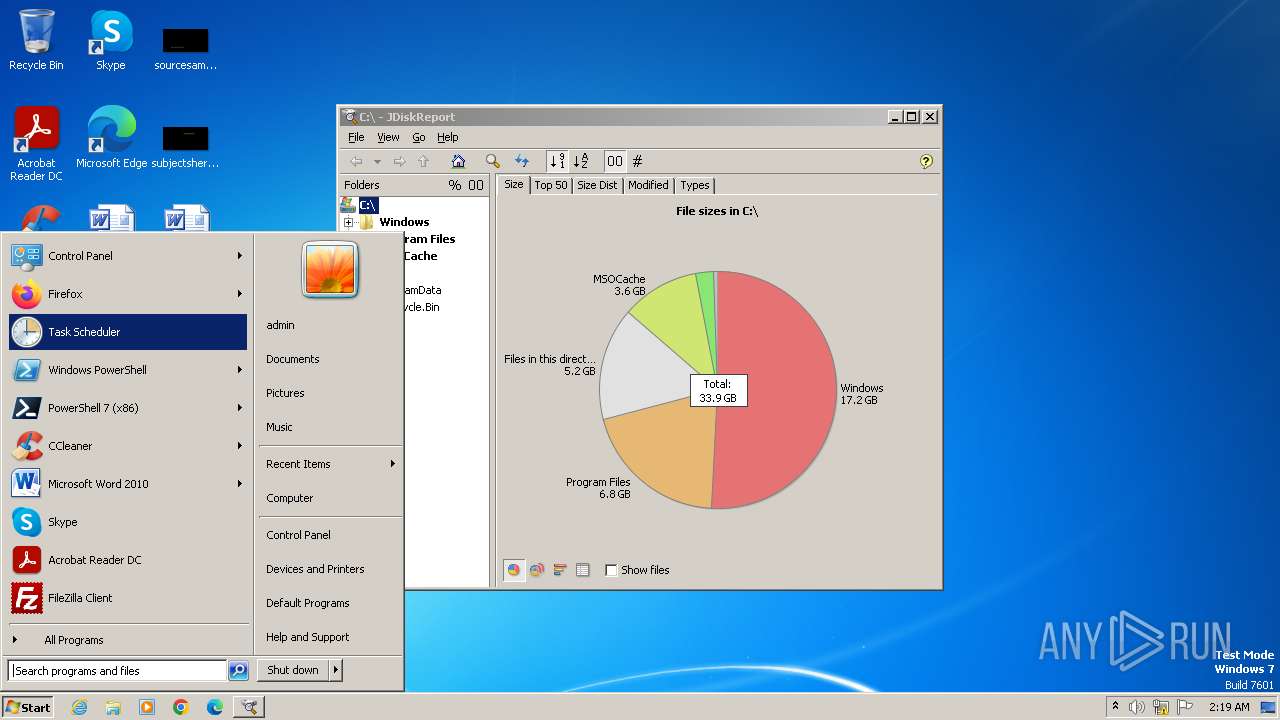This screenshot has height=720, width=1280.
Task: Select the Size tab
Action: coord(513,184)
